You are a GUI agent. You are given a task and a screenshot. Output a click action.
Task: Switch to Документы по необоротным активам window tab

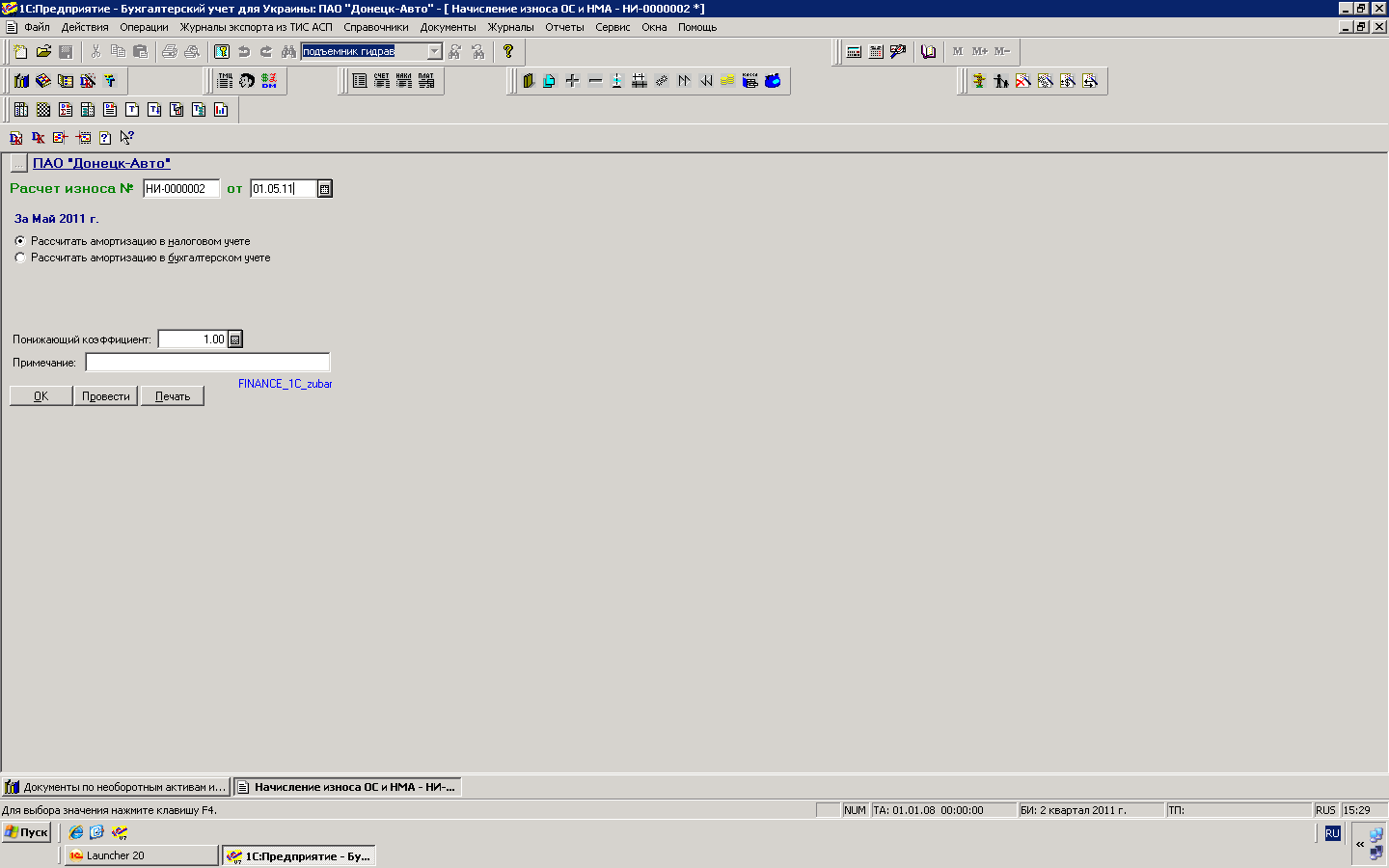116,787
